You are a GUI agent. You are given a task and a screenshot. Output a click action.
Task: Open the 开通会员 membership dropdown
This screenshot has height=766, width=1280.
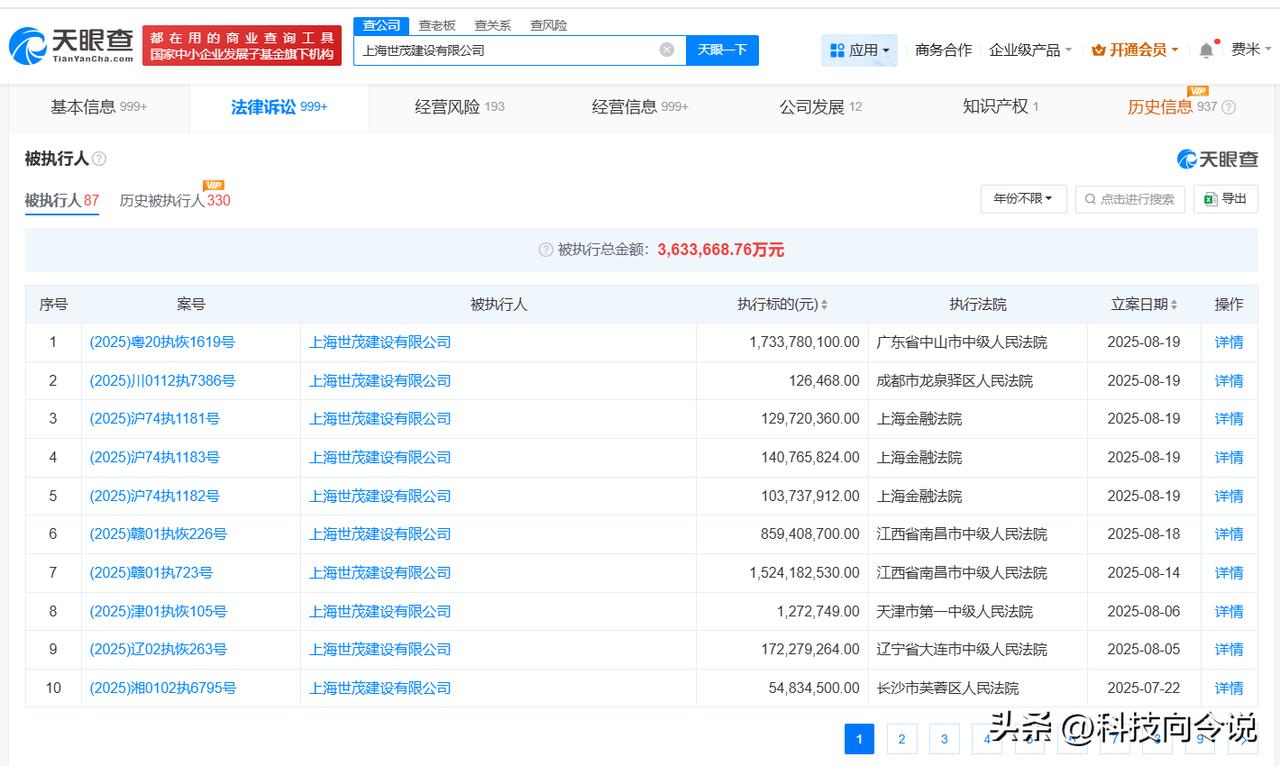(x=1135, y=50)
